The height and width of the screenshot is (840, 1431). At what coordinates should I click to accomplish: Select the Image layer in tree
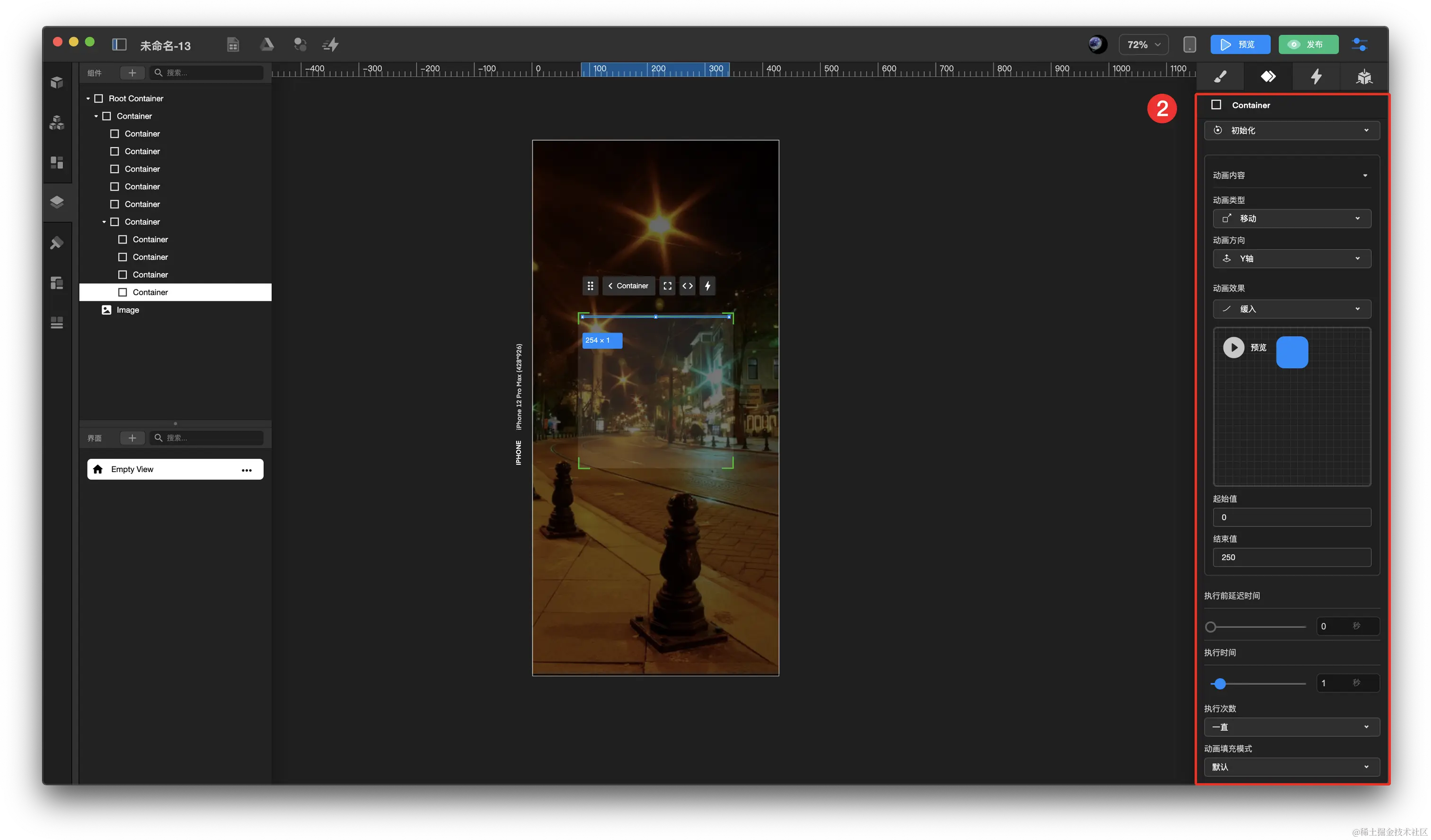pos(128,310)
